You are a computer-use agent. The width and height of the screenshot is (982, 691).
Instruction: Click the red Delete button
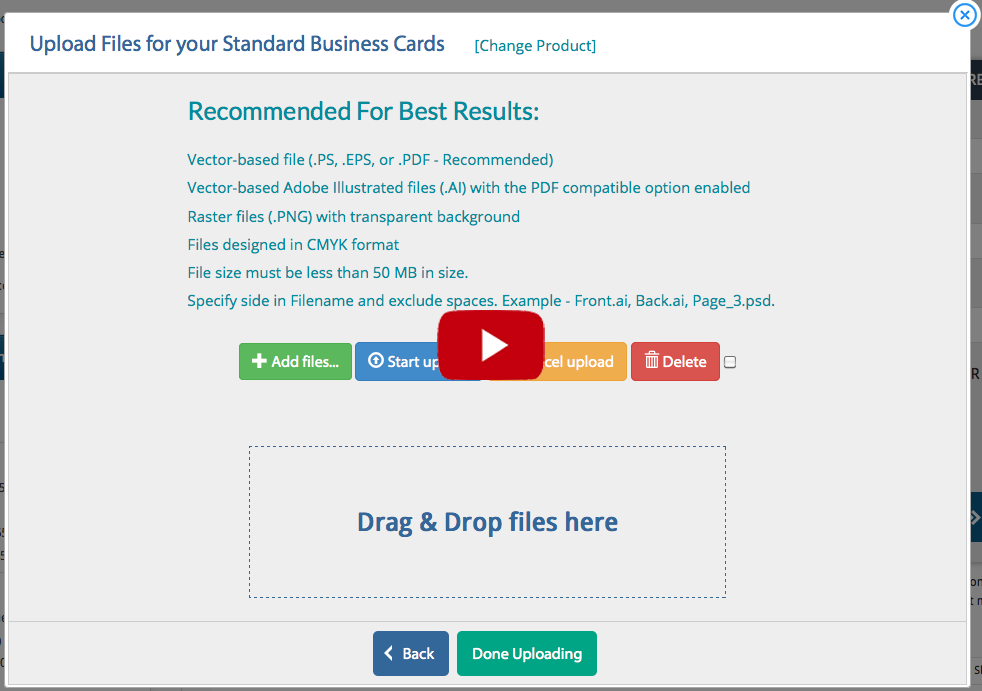[x=675, y=361]
